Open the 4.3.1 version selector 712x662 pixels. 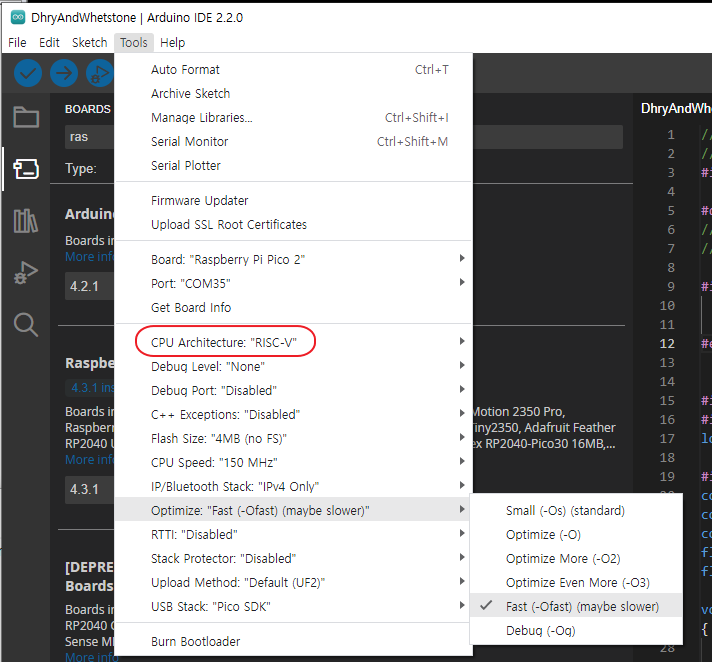(89, 489)
